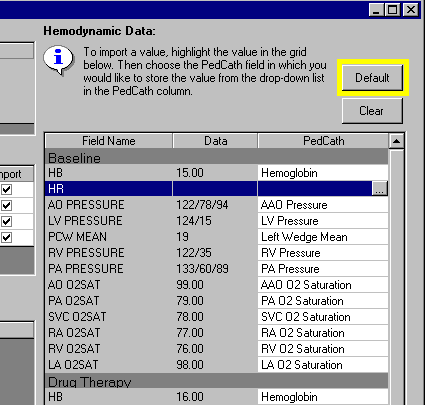Toggle the bottom Import checkbox
The image size is (425, 405).
pos(7,238)
